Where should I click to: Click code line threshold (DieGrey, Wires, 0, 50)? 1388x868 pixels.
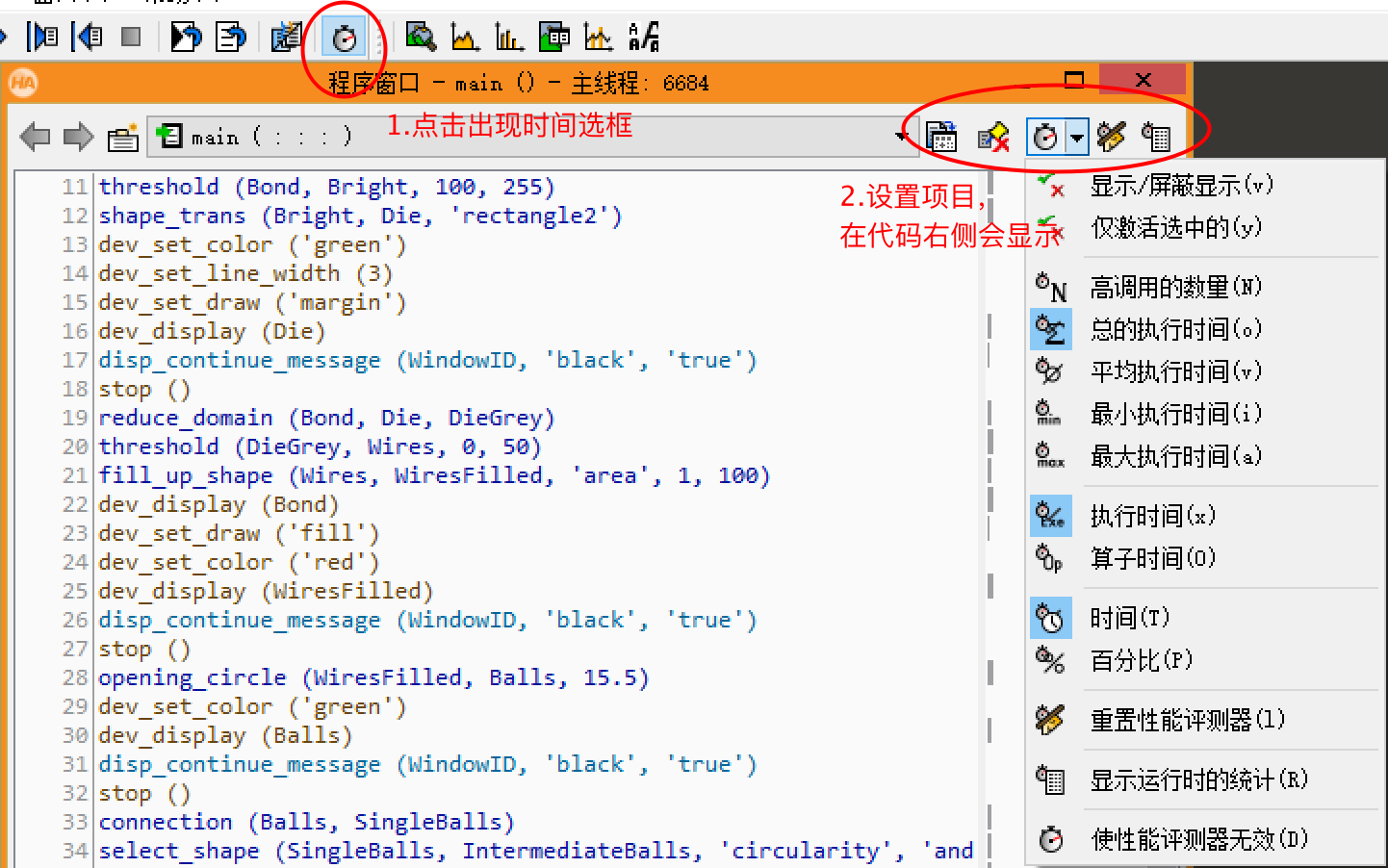(x=320, y=447)
